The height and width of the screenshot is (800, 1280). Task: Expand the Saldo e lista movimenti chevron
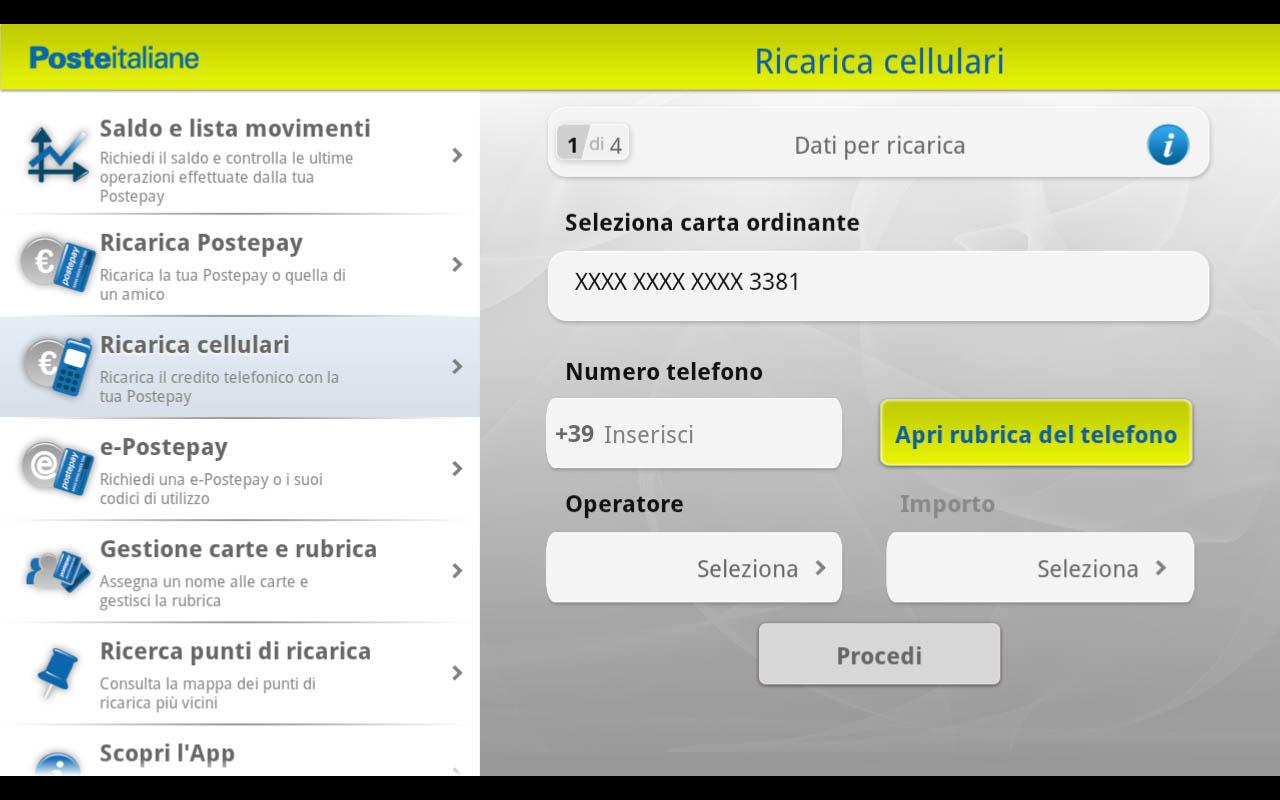click(x=458, y=155)
